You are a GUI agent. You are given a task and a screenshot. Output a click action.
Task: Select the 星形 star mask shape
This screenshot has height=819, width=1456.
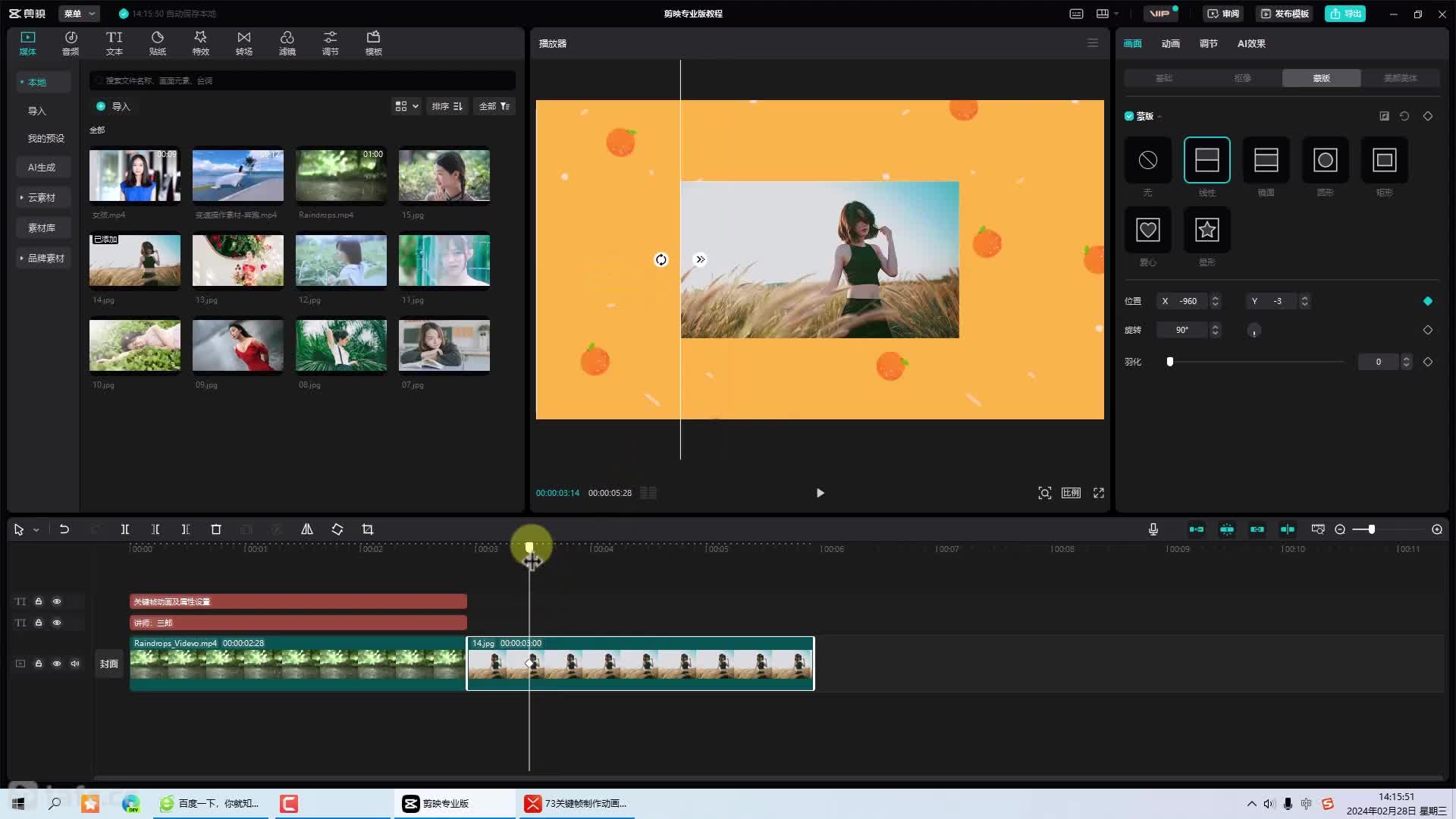point(1207,230)
